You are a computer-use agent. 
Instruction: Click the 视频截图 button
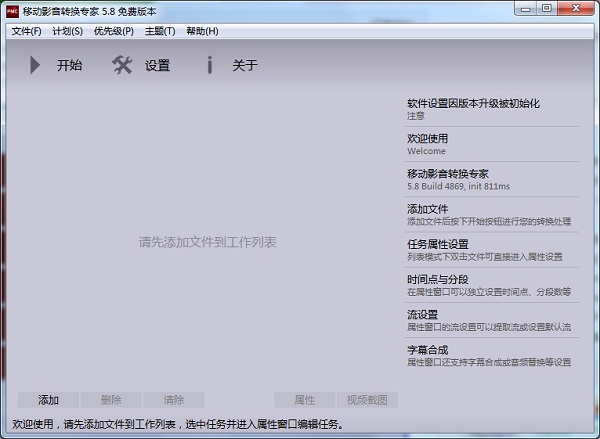pyautogui.click(x=367, y=399)
